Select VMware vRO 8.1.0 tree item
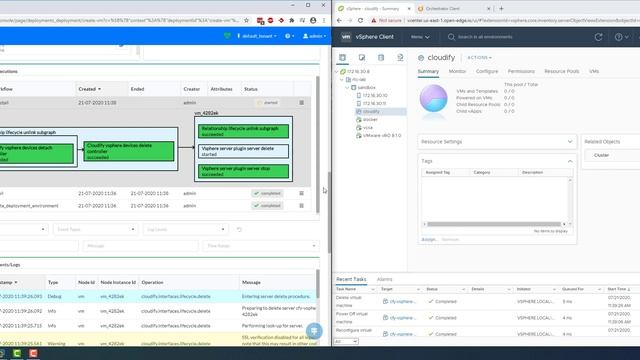 click(381, 136)
